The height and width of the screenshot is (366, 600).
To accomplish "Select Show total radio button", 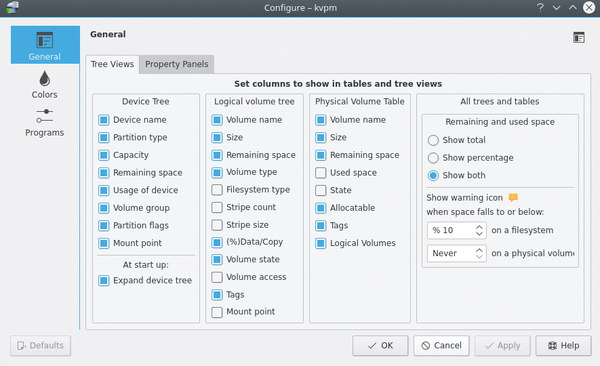I will [x=433, y=140].
